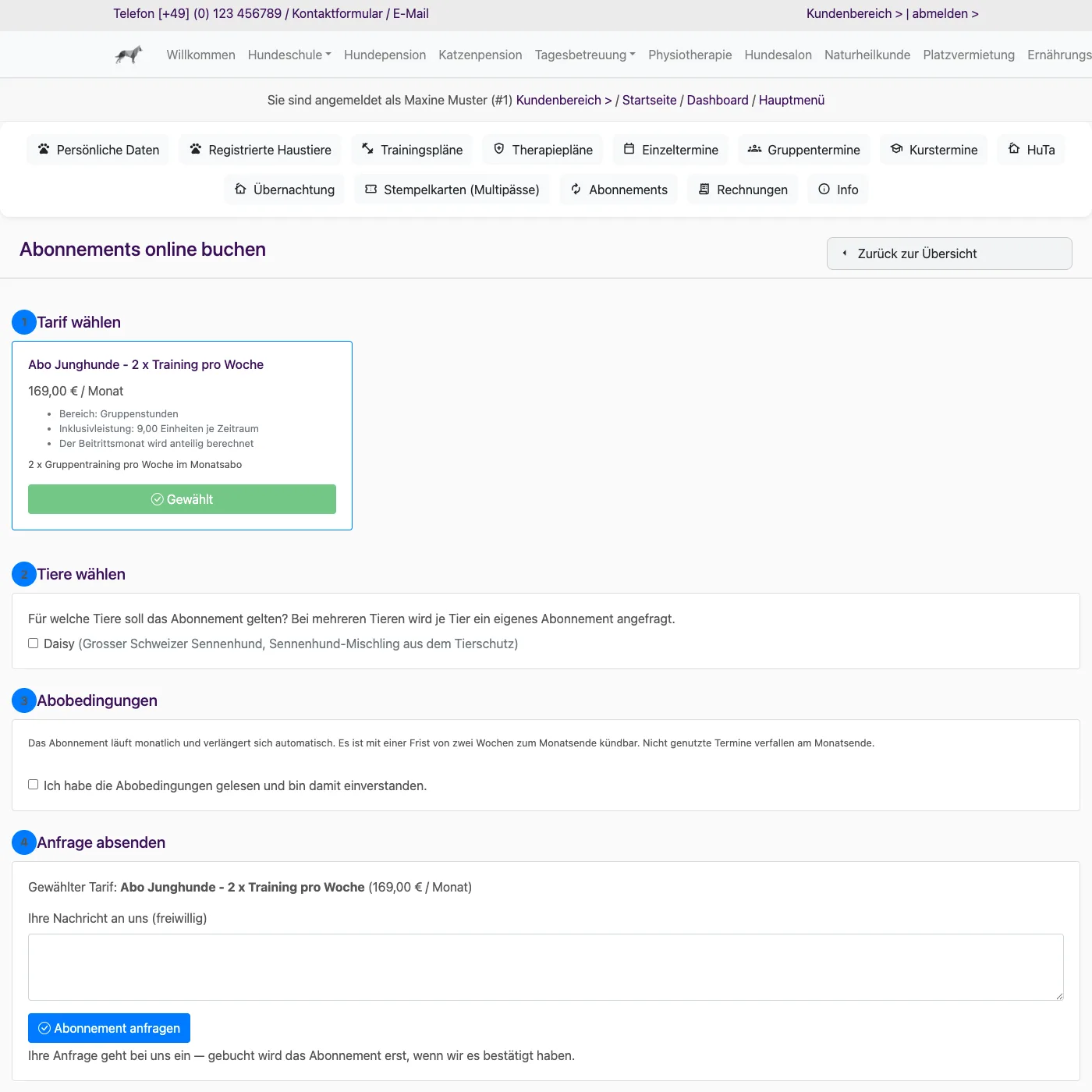Open the Hauptmenü breadcrumb link

(x=792, y=100)
